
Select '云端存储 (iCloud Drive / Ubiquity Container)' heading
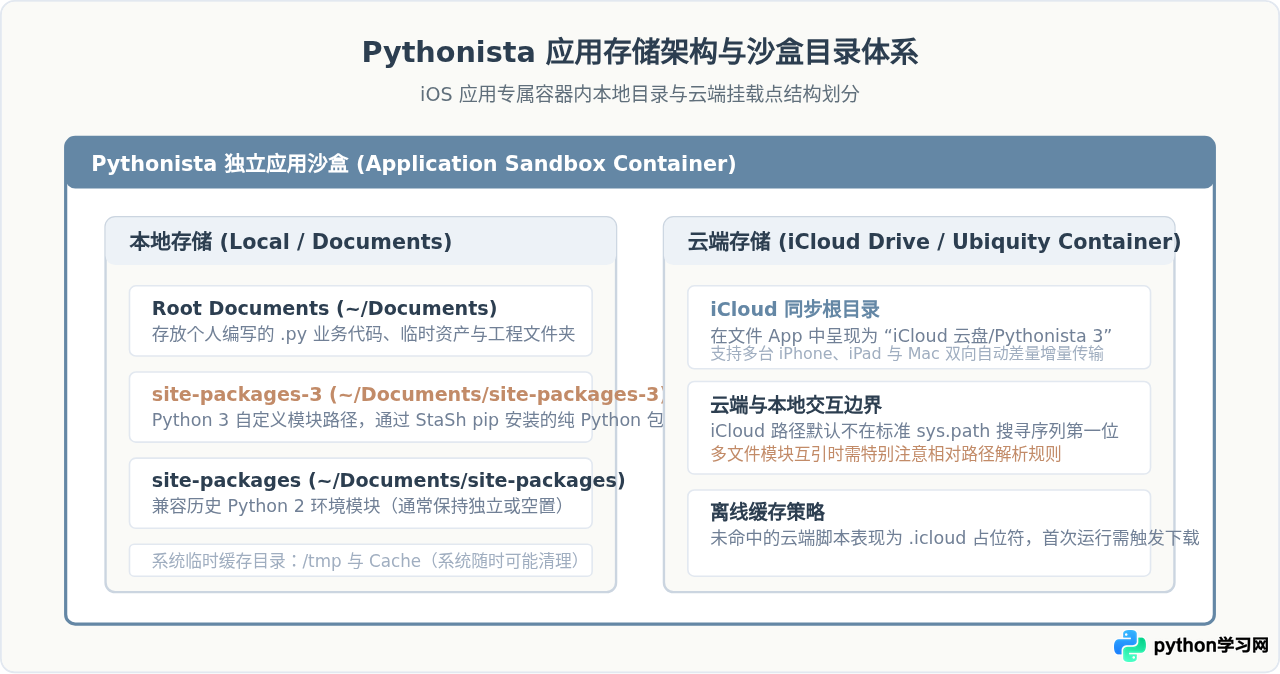point(934,242)
